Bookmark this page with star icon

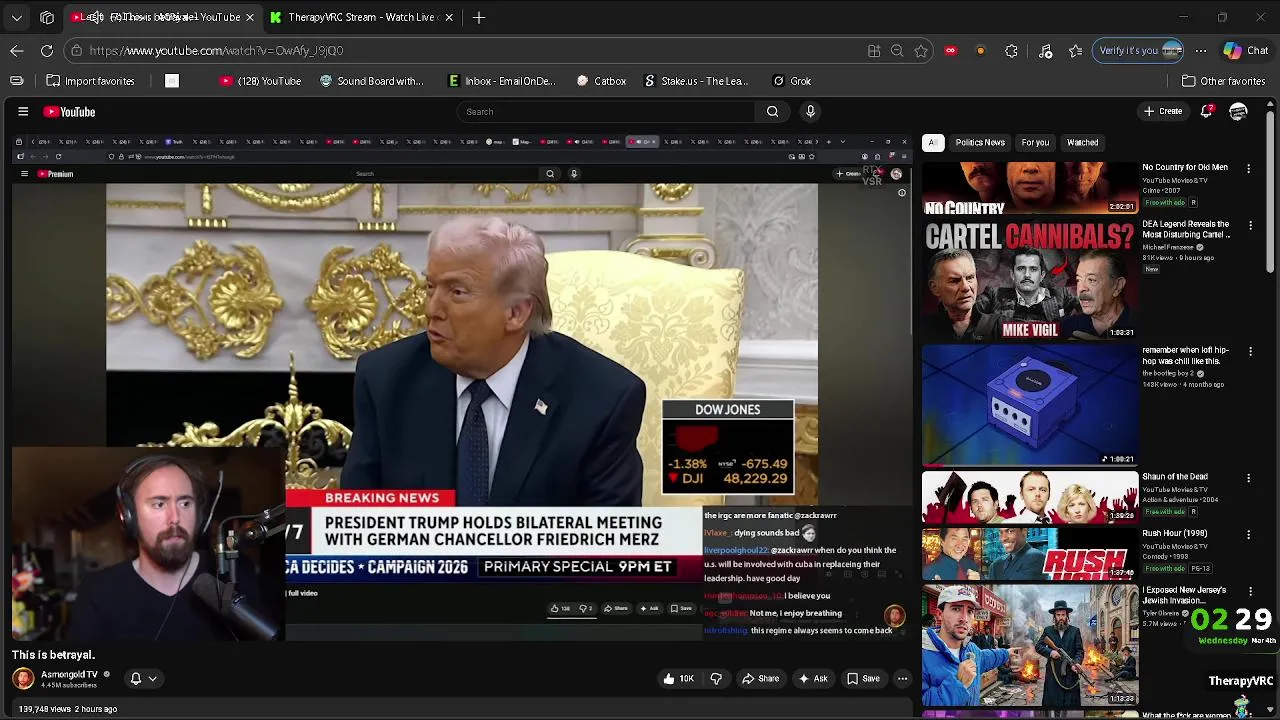pos(921,50)
